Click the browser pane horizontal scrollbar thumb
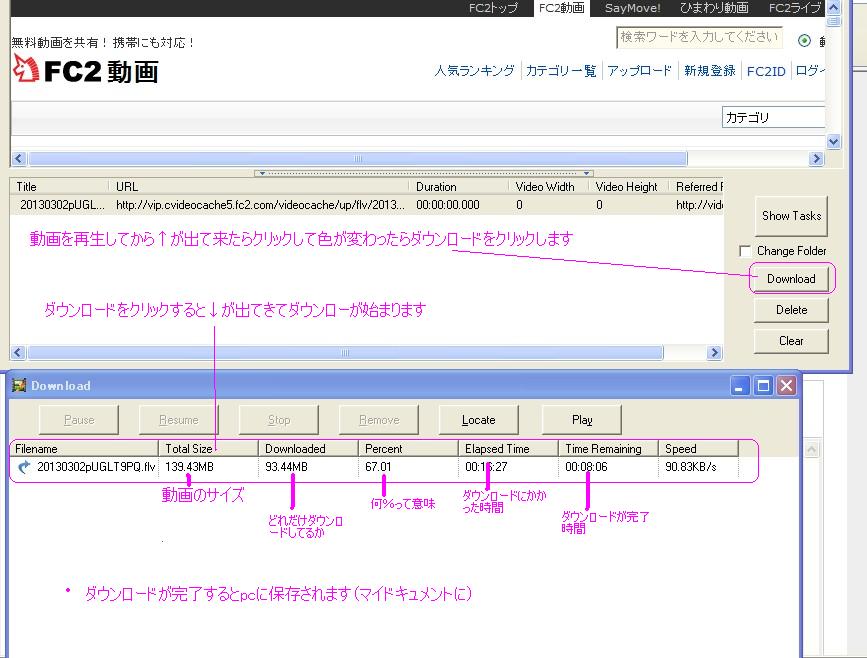 pos(358,159)
